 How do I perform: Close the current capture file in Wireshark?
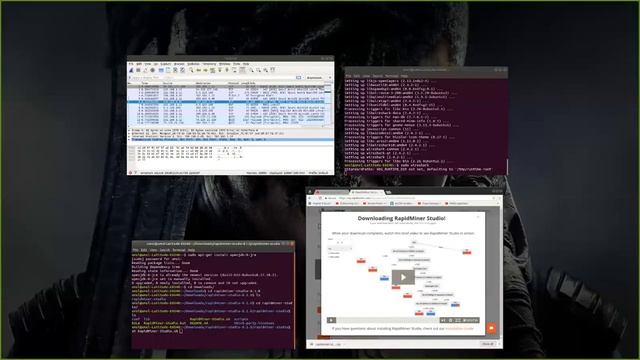[176, 70]
